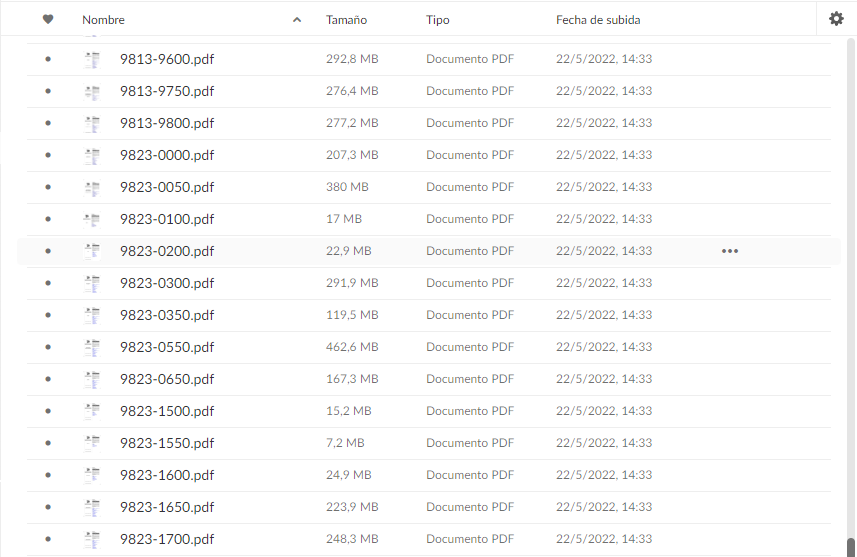Sort files by Fecha de subida
Viewport: 857px width, 557px height.
click(598, 20)
